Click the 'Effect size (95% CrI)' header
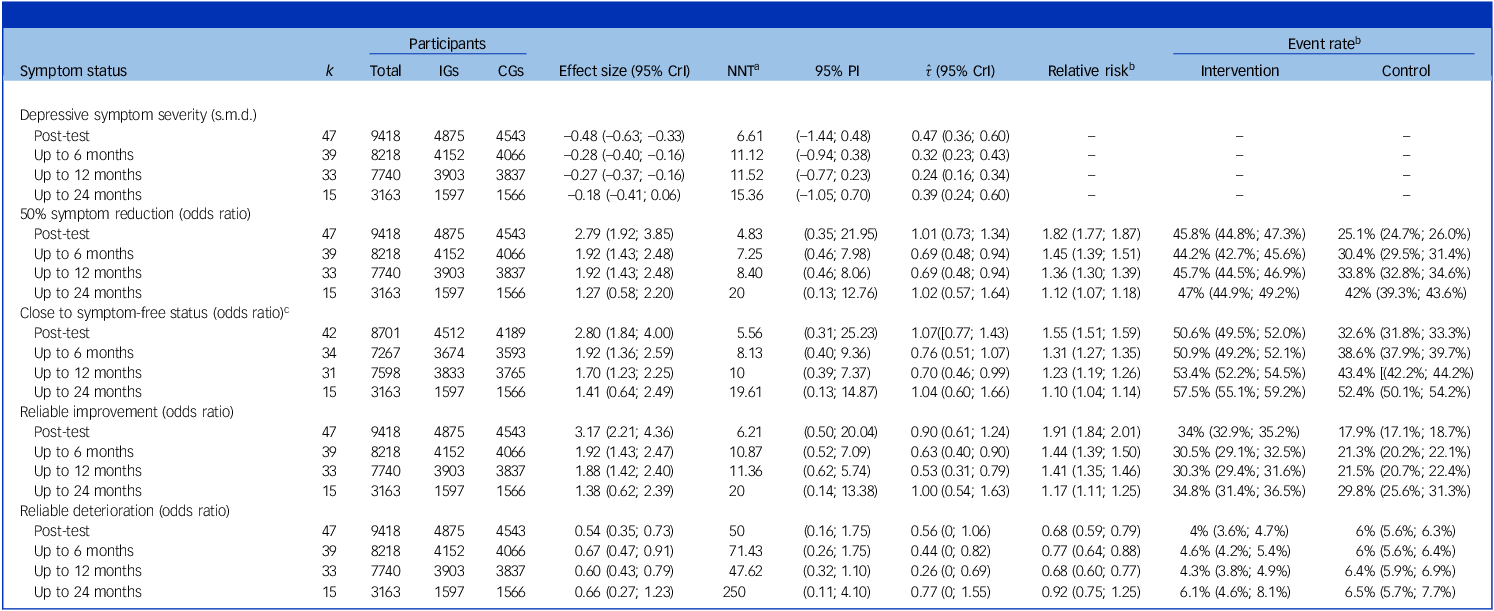 [x=622, y=71]
